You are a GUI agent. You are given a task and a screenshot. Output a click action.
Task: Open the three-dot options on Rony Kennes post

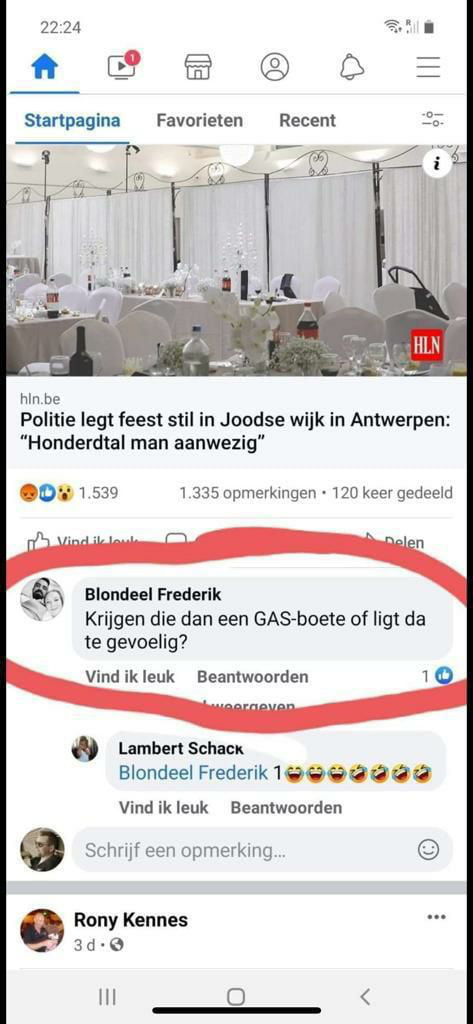click(436, 917)
